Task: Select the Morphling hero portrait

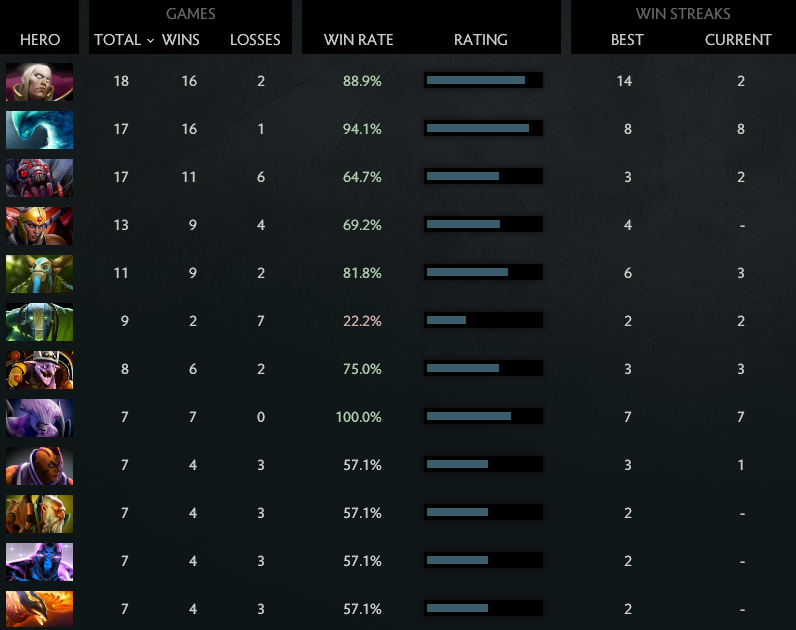Action: pos(39,129)
